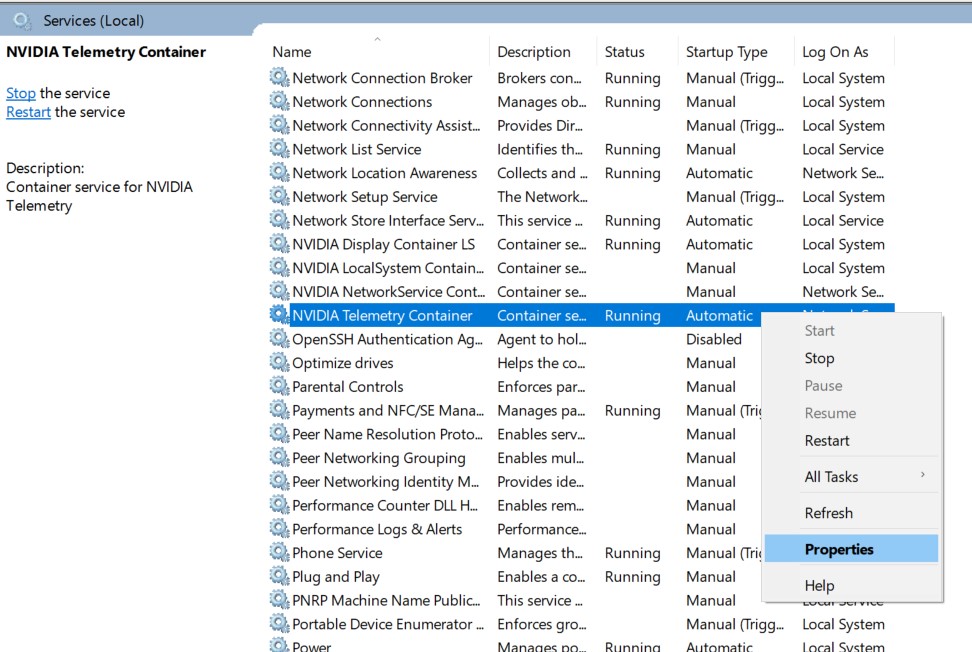Open the All Tasks submenu

851,477
